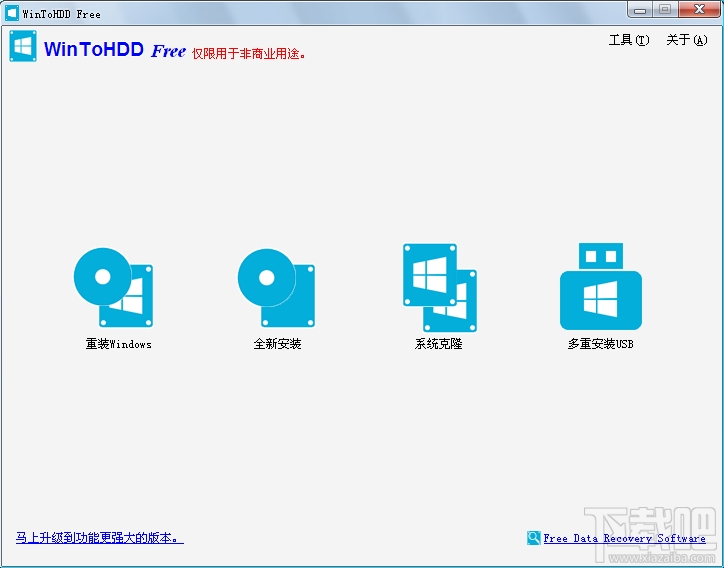Click the WinToHDD Free header title text
724x568 pixels.
click(115, 49)
